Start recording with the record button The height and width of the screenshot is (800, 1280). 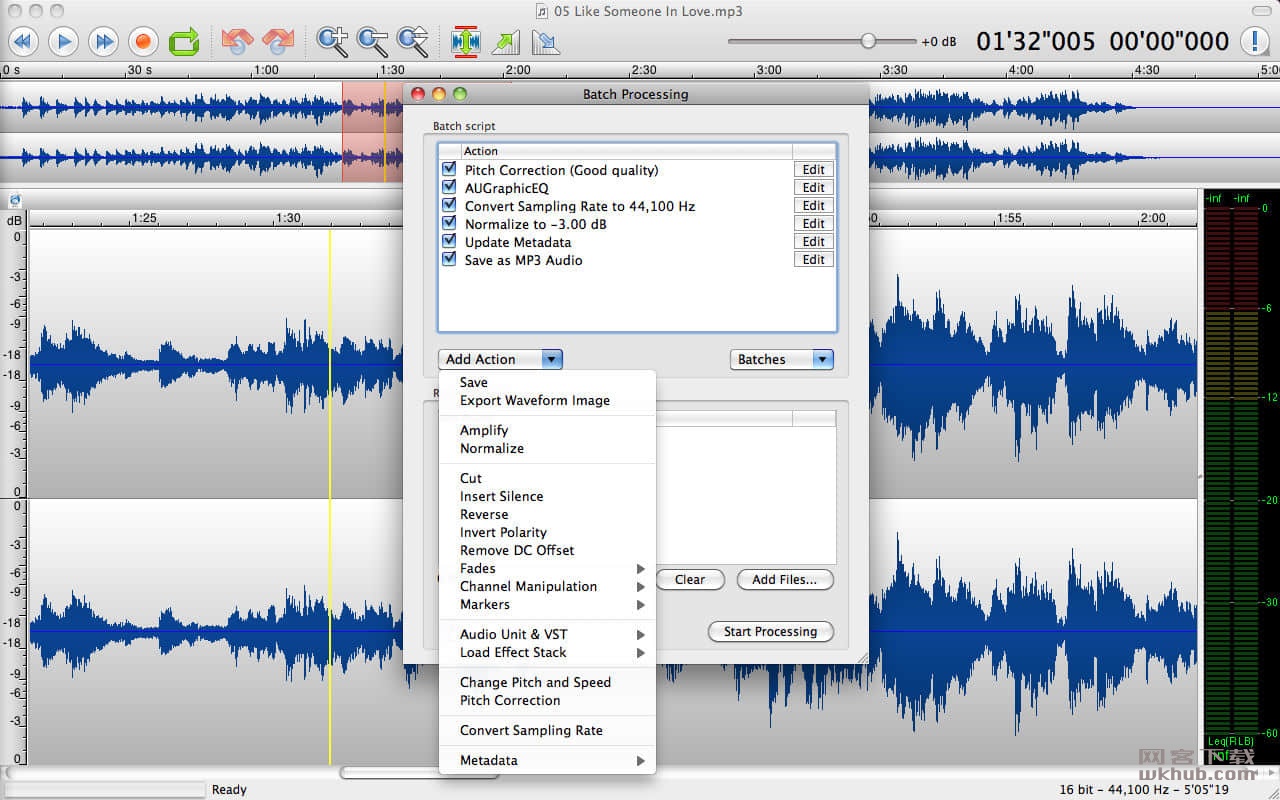143,41
